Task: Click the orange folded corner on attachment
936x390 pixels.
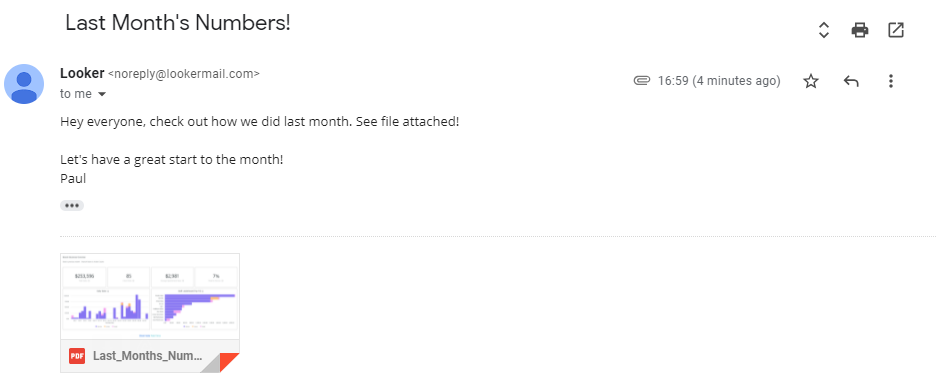Action: coord(230,362)
